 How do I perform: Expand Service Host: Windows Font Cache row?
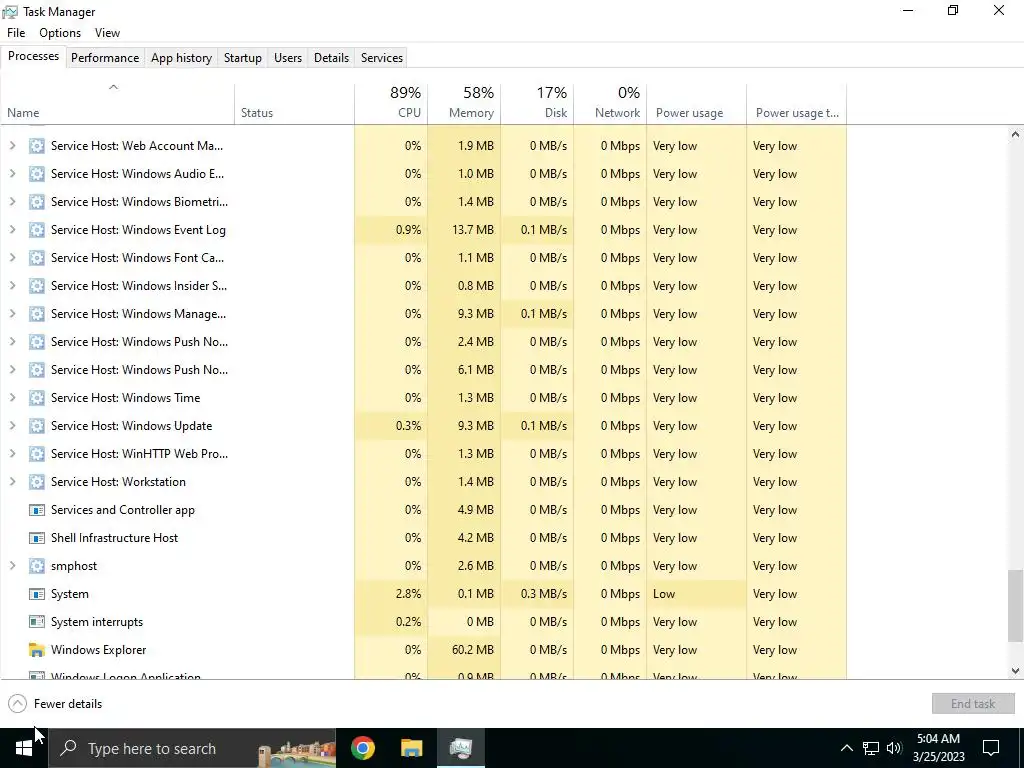12,258
